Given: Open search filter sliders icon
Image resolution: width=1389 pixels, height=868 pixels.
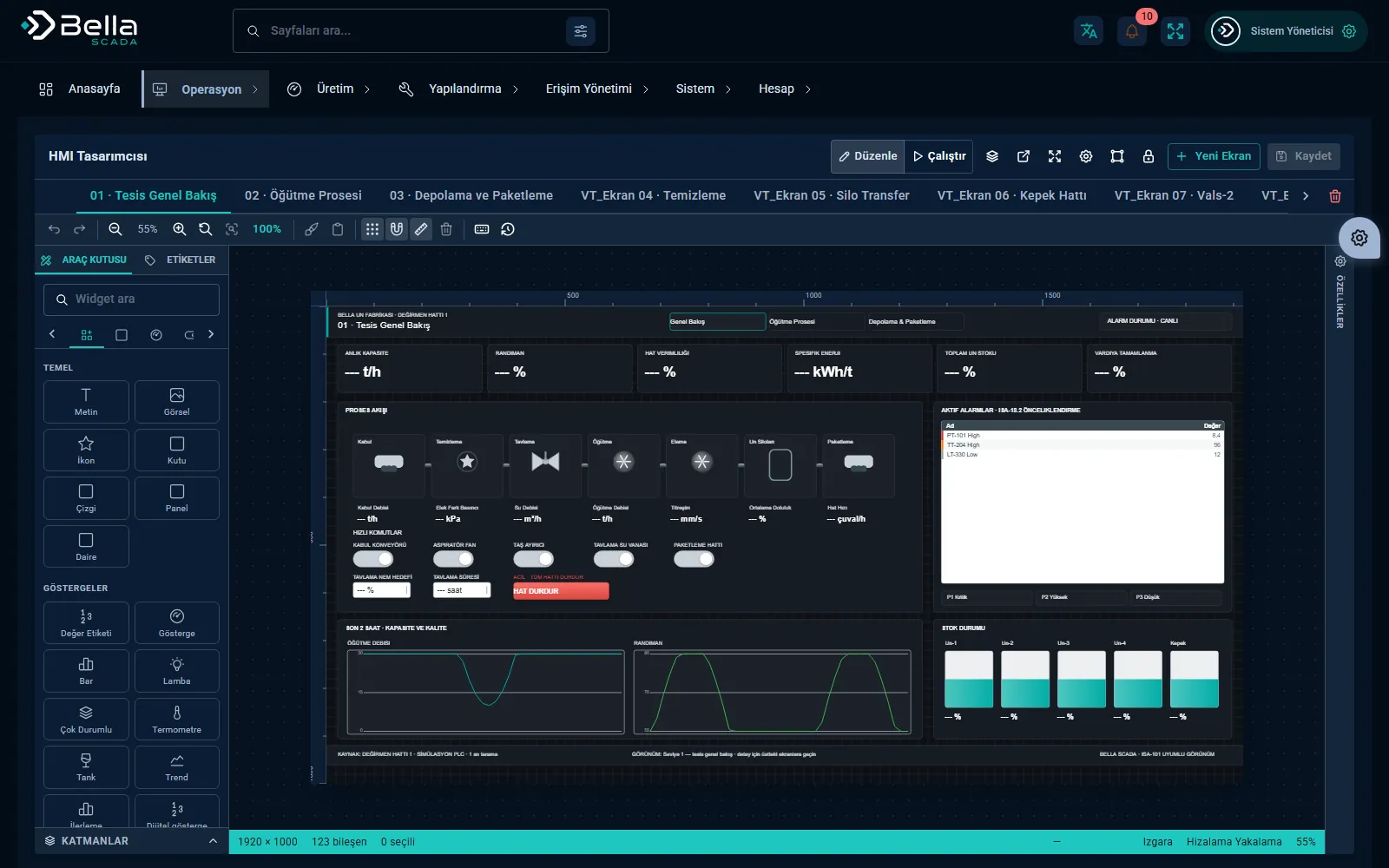Looking at the screenshot, I should pyautogui.click(x=581, y=31).
